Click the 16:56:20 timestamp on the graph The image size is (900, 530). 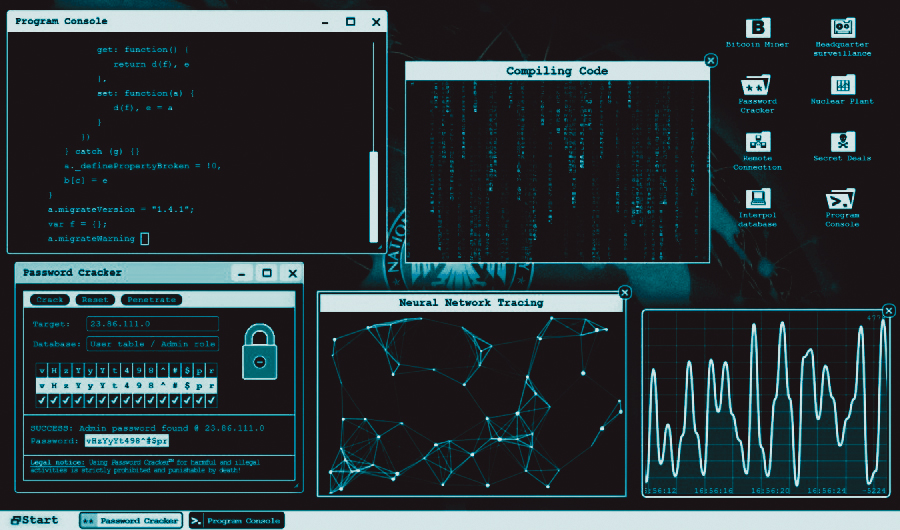tap(770, 491)
